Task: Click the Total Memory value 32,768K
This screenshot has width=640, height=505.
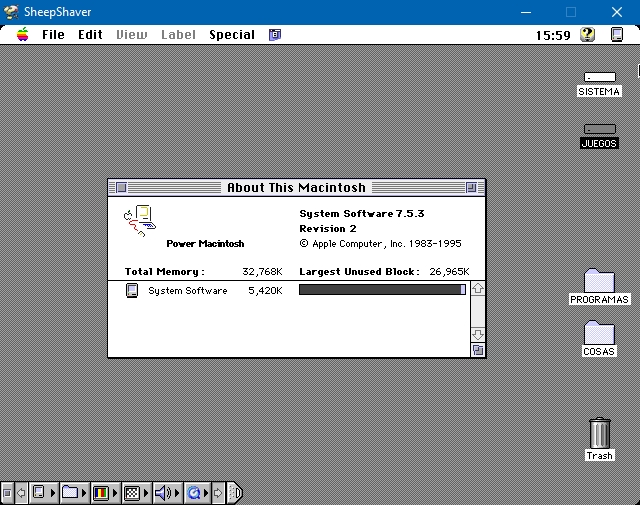Action: click(x=262, y=272)
